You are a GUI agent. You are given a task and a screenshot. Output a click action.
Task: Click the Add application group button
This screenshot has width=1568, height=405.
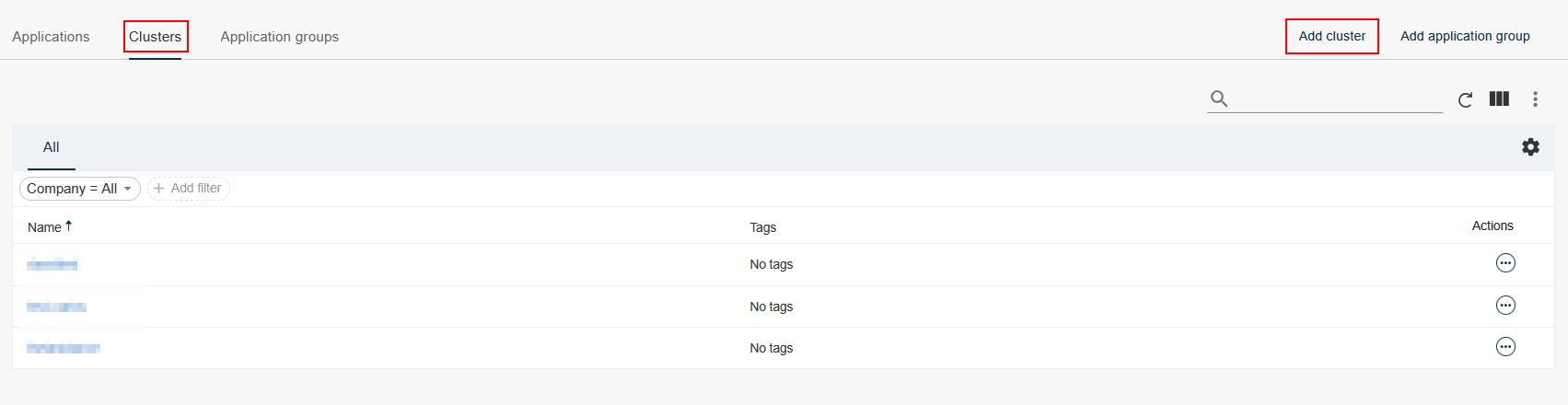coord(1464,37)
